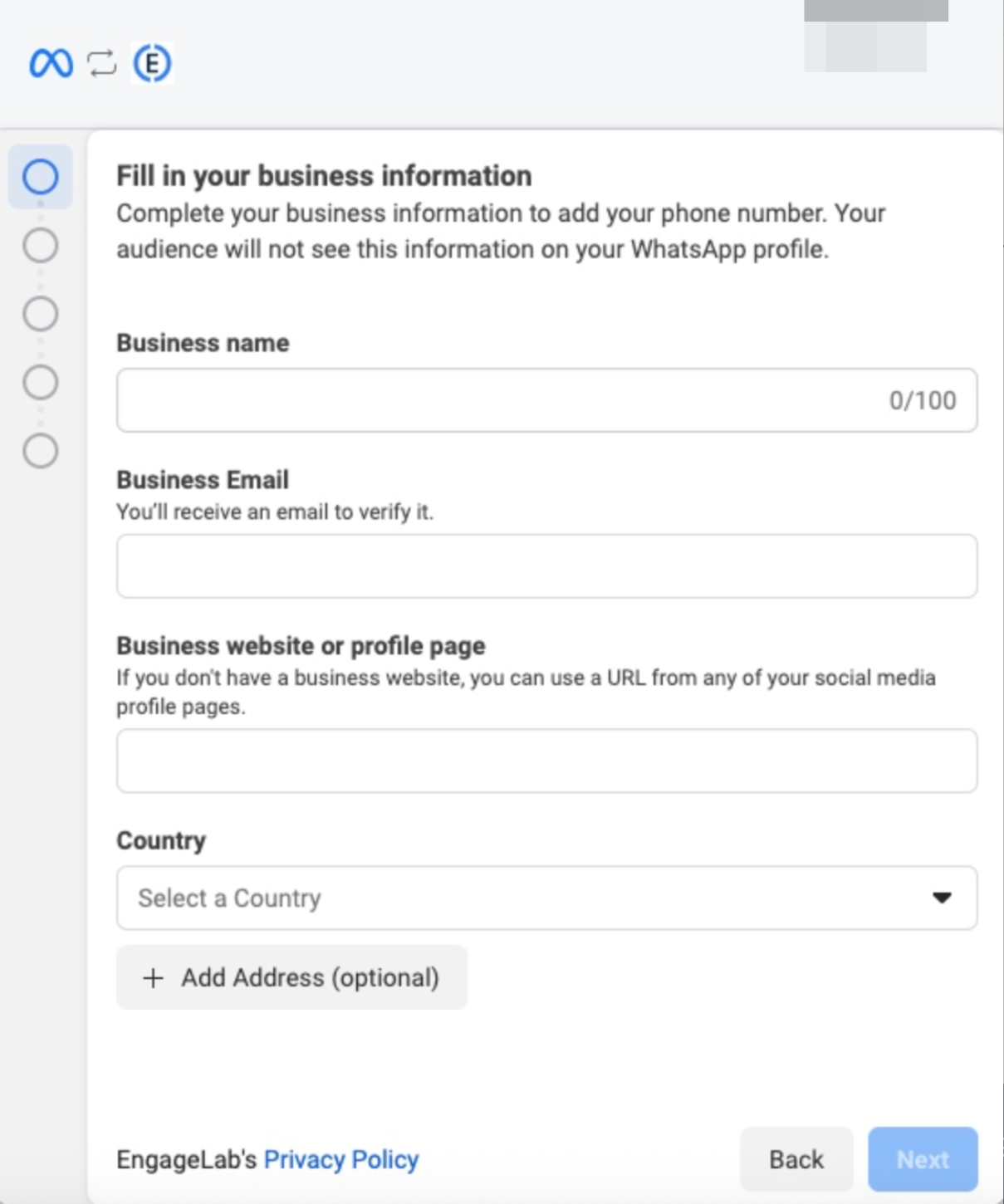The height and width of the screenshot is (1204, 1004).
Task: Click the transfer arrows icon beside the Meta logo
Action: coord(100,64)
